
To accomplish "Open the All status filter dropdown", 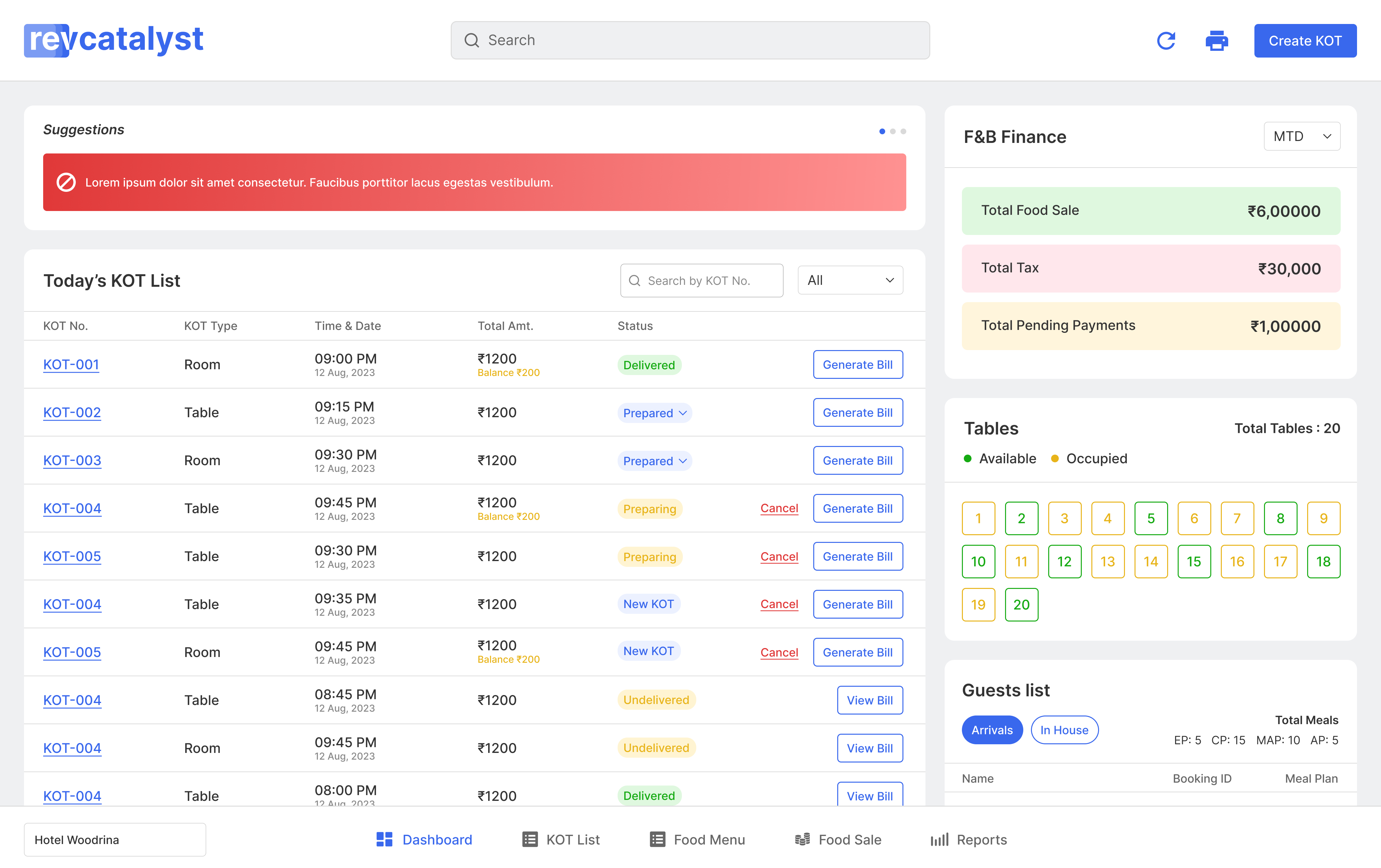I will coord(850,280).
